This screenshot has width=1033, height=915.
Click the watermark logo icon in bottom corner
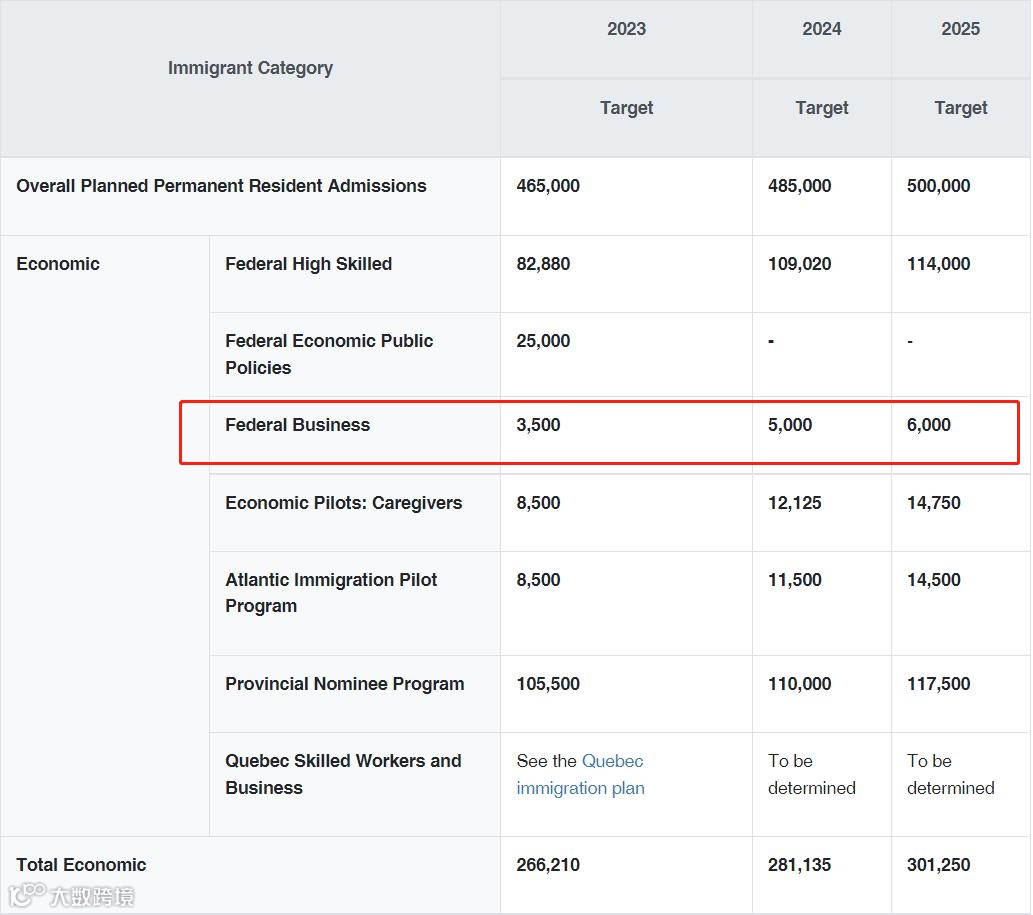[27, 895]
